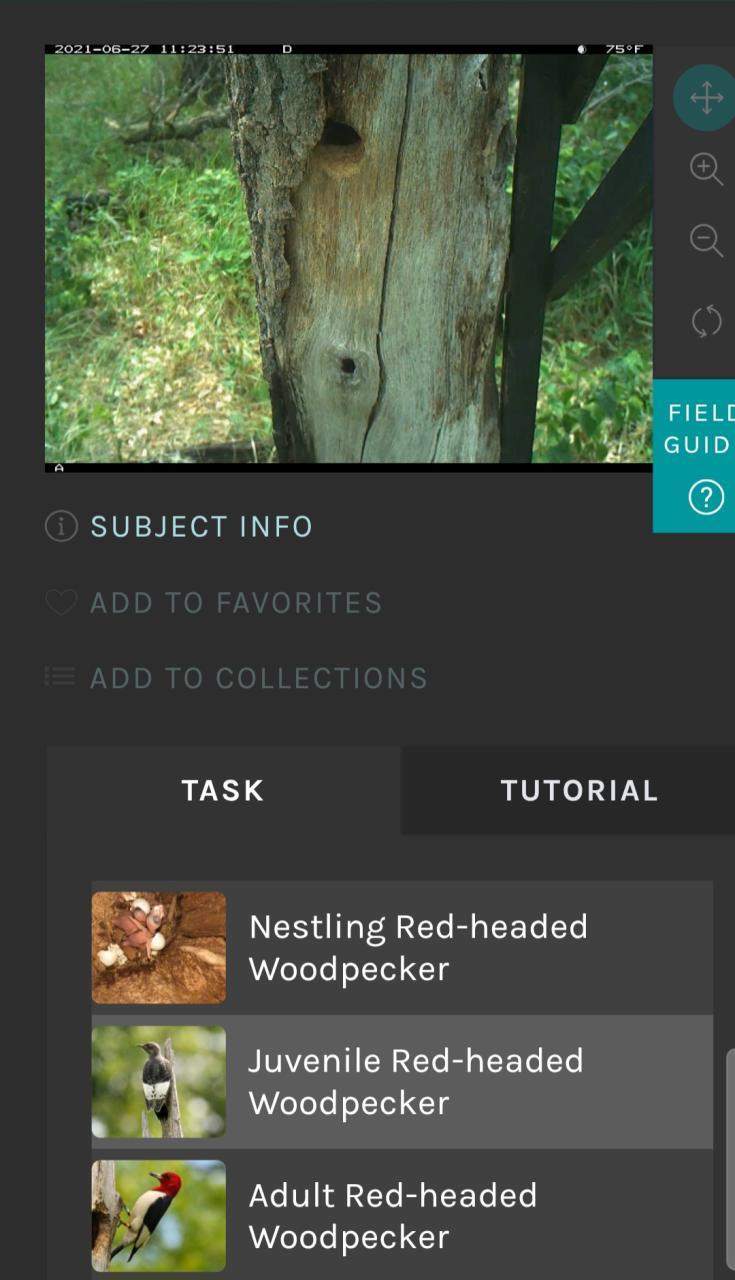Click the heart favorites icon
Screen dimensions: 735x1280
coord(61,603)
